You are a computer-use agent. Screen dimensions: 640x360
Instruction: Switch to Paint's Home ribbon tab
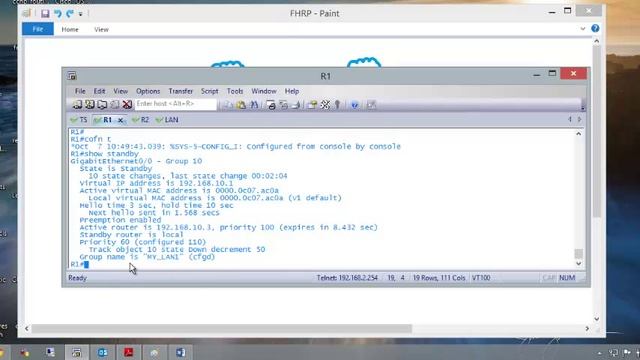(70, 29)
